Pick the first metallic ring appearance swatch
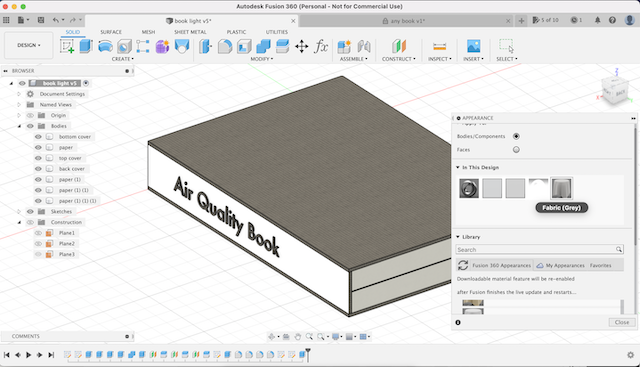This screenshot has width=640, height=367. pyautogui.click(x=469, y=189)
